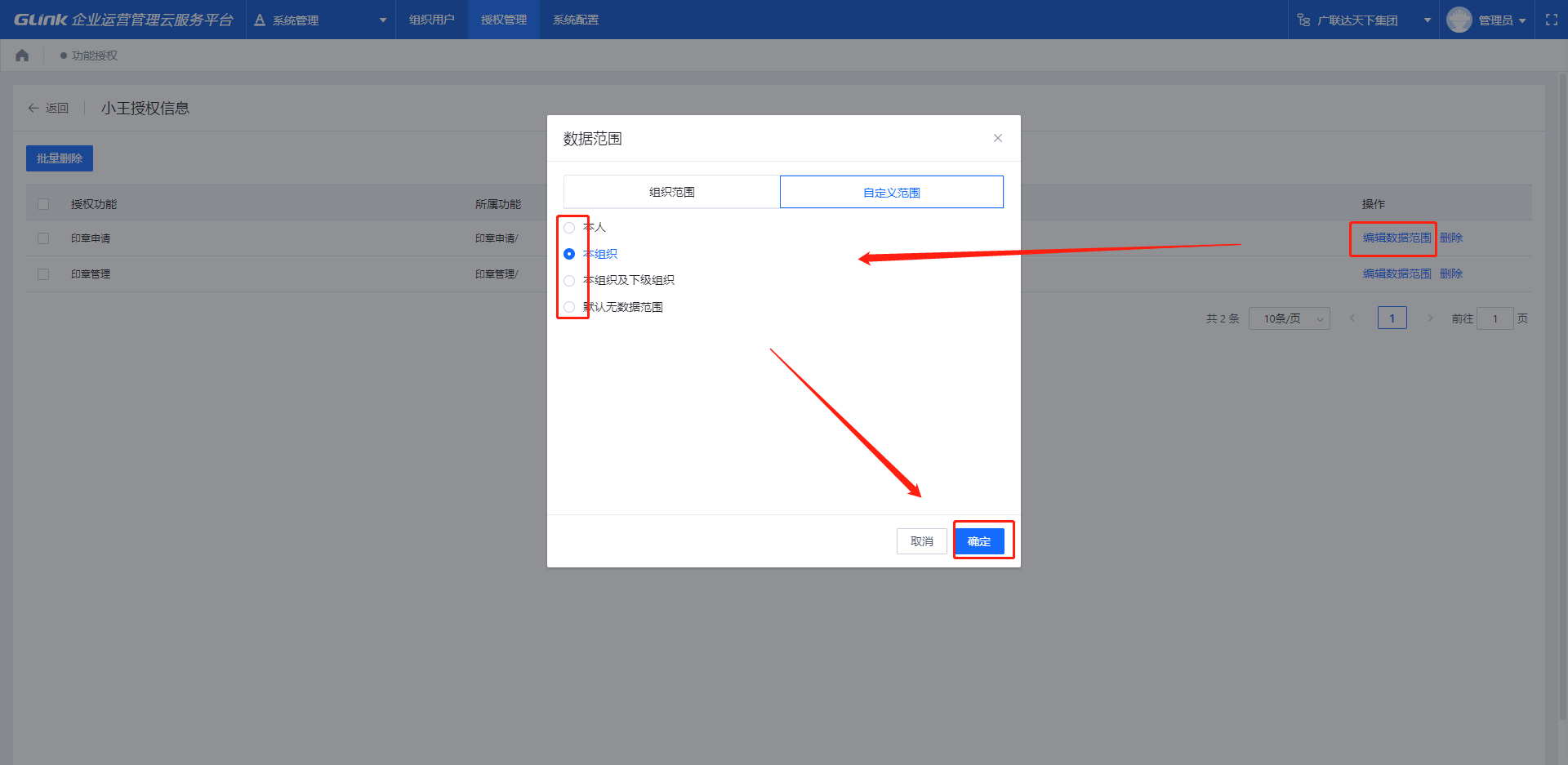This screenshot has height=765, width=1568.
Task: Click the 授权功能 column header
Action: coord(94,204)
